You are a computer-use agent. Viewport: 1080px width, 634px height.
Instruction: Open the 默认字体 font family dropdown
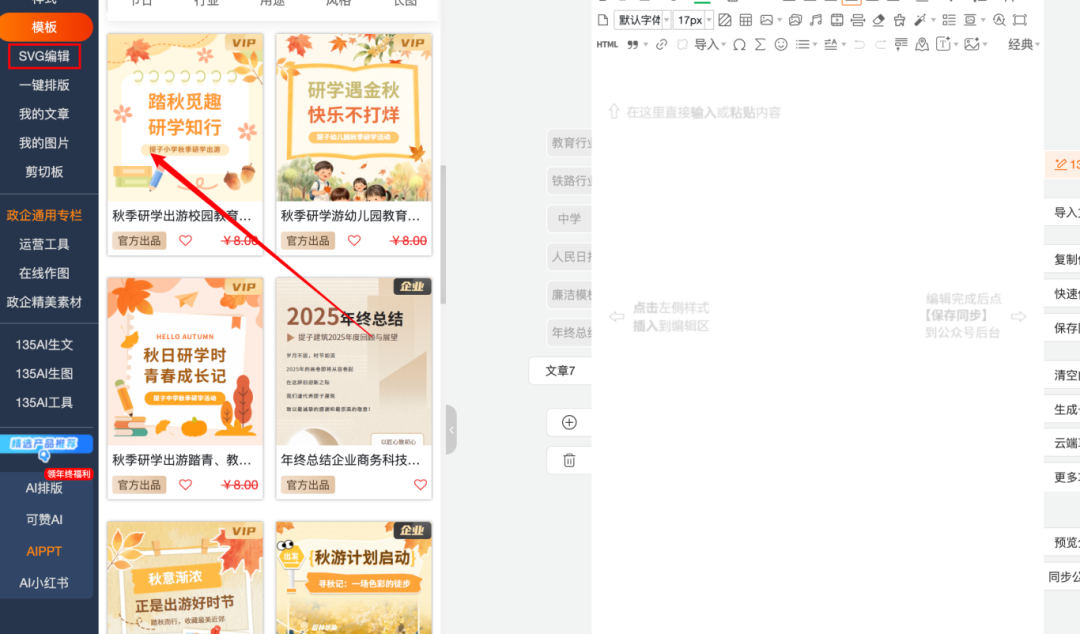[642, 20]
